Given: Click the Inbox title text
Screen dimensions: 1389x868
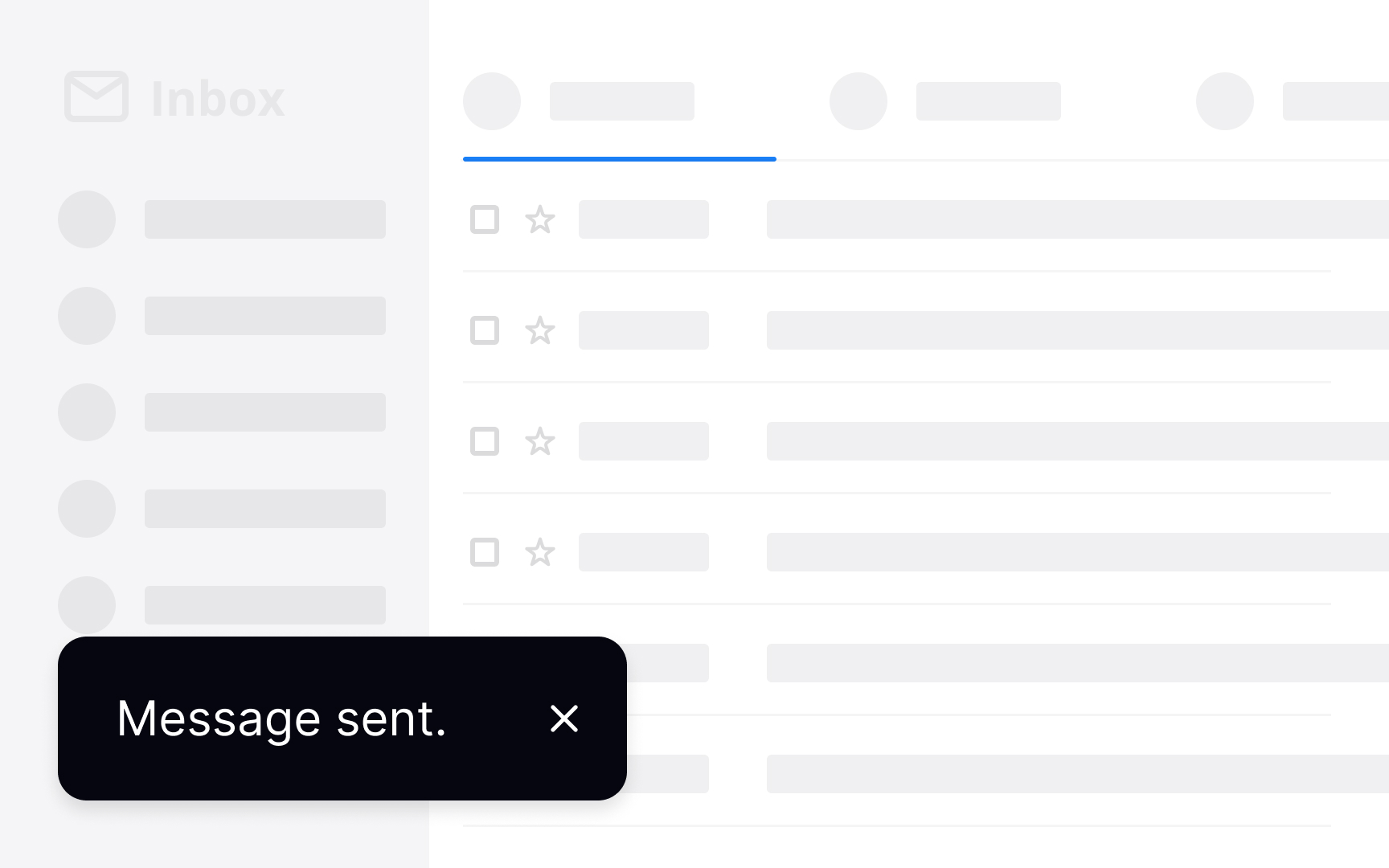Looking at the screenshot, I should 218,99.
